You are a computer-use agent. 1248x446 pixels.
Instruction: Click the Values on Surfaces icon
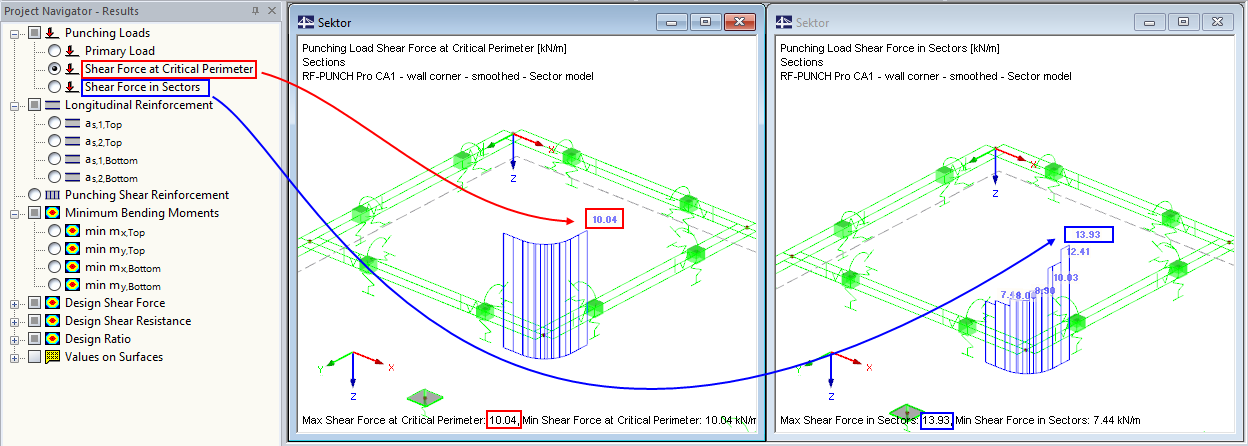click(x=52, y=357)
